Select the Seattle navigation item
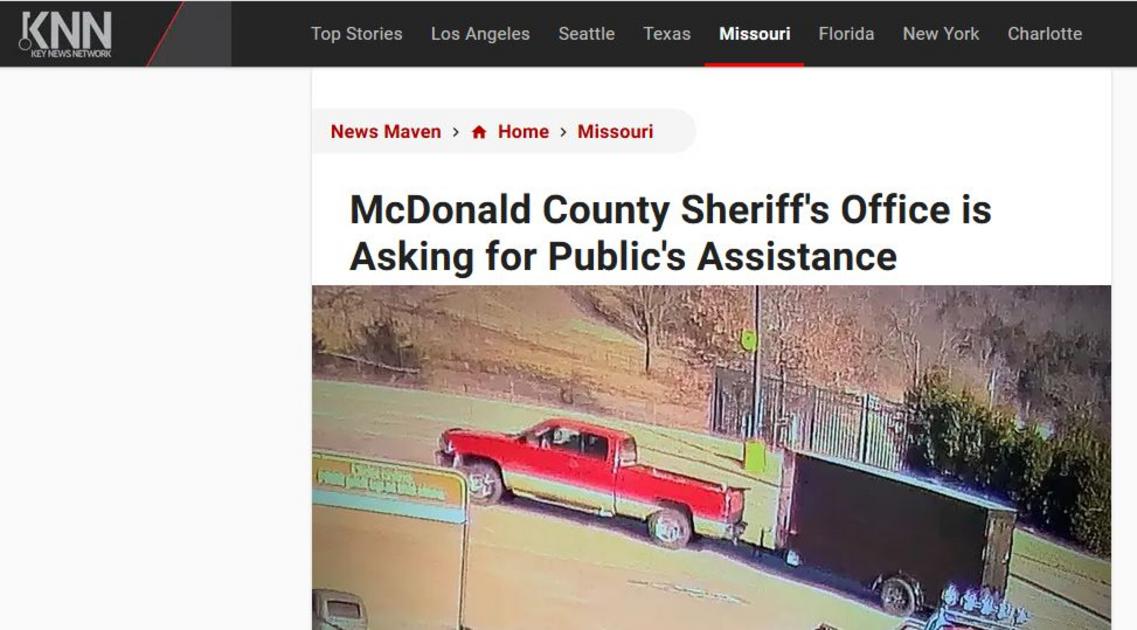This screenshot has height=630, width=1137. (x=587, y=34)
